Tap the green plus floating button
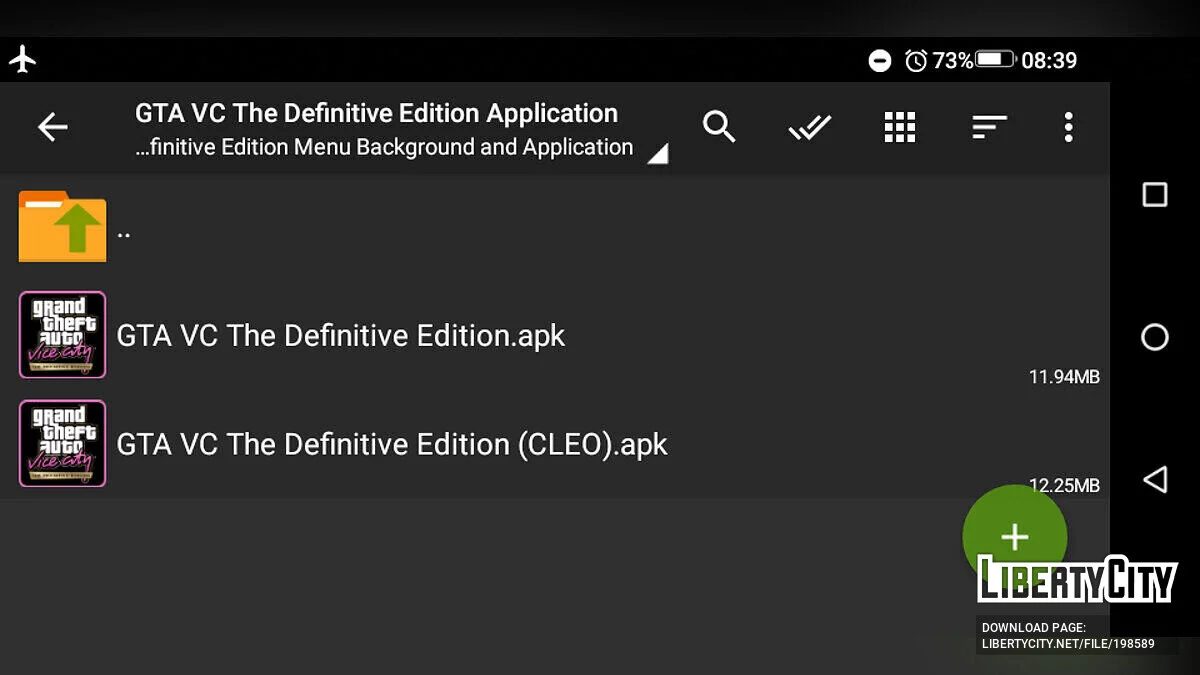The width and height of the screenshot is (1200, 675). [x=1014, y=536]
